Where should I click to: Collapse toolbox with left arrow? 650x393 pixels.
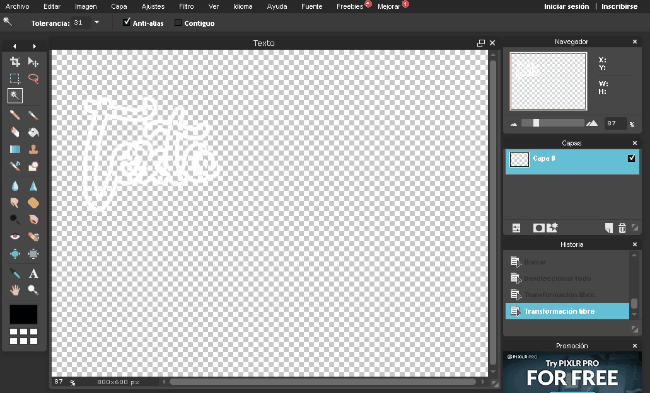[x=15, y=46]
